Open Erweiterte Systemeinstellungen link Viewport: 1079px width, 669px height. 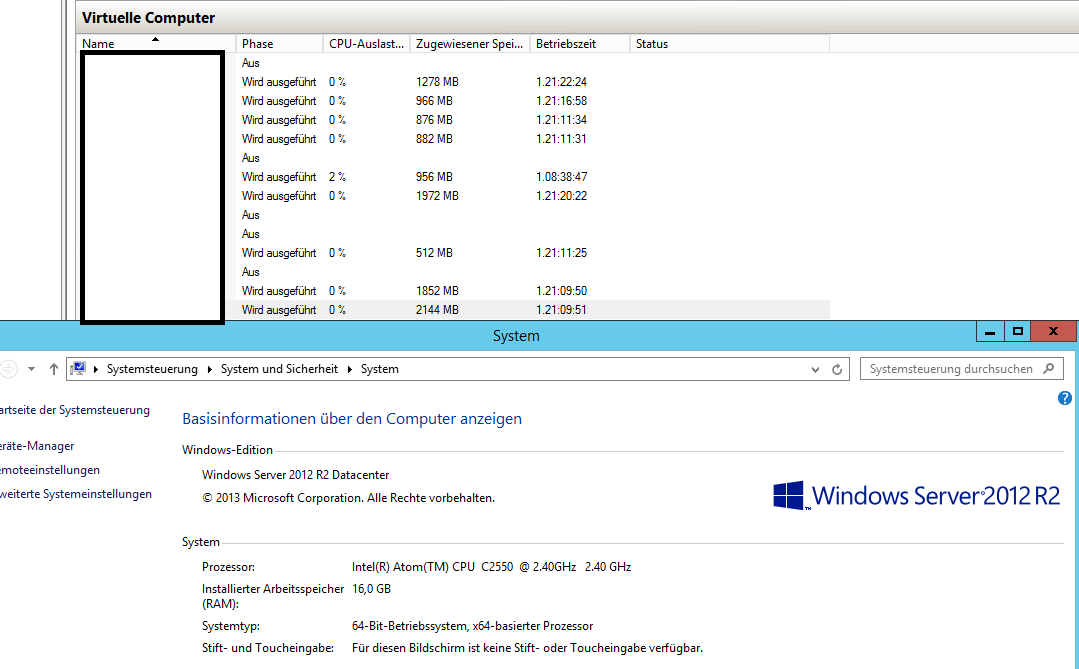[x=76, y=494]
